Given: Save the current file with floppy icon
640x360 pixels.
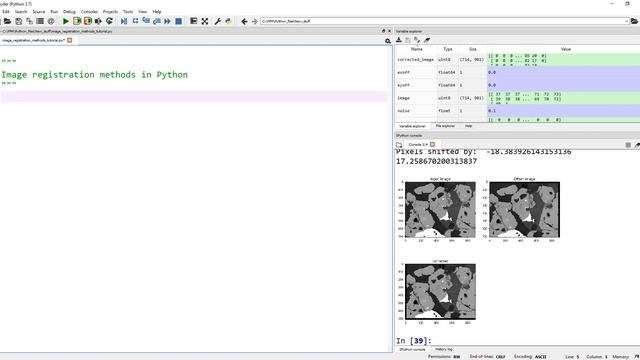Looking at the screenshot, I should 19,21.
